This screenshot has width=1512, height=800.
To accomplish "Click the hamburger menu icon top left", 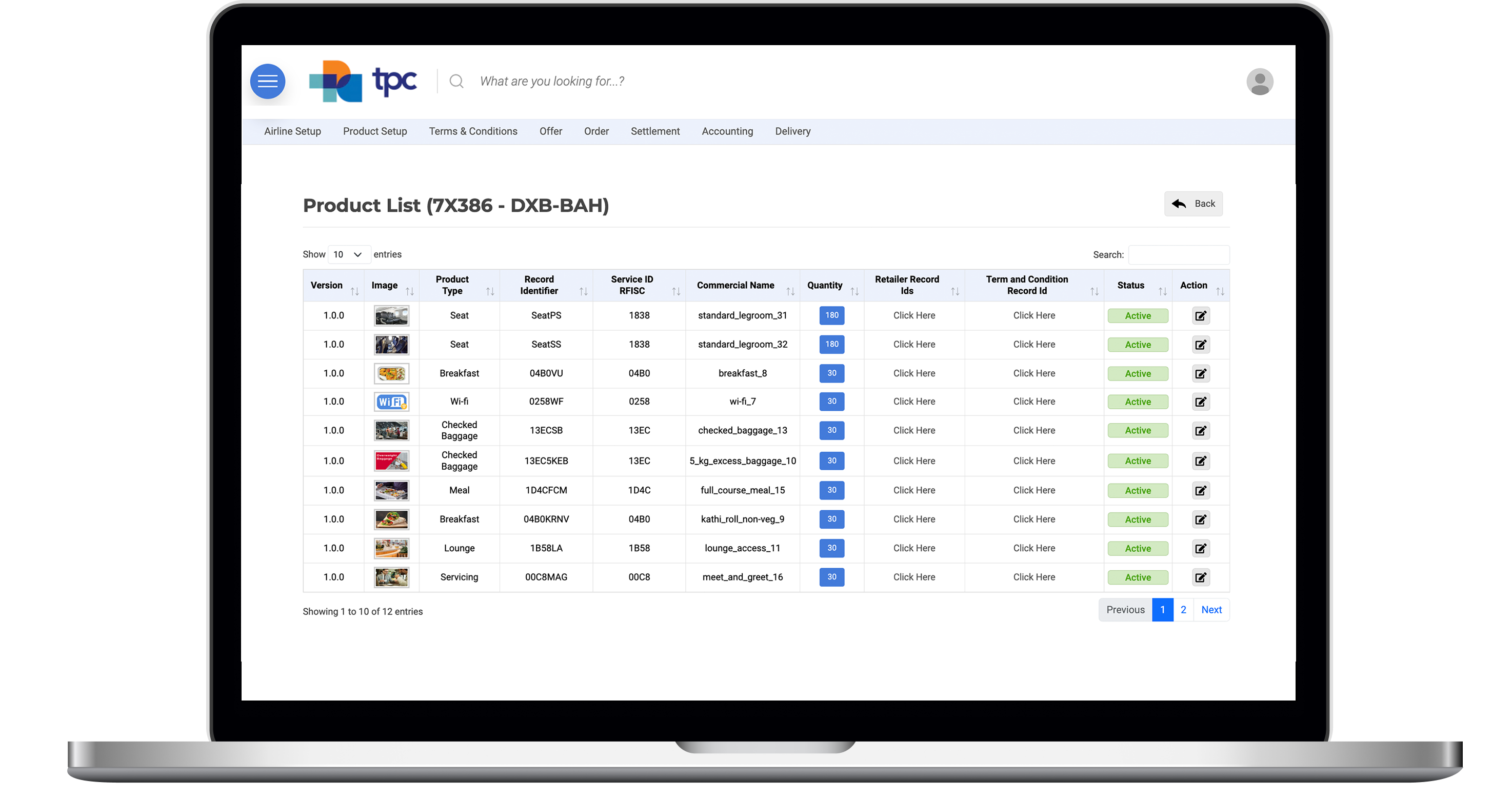I will point(267,81).
